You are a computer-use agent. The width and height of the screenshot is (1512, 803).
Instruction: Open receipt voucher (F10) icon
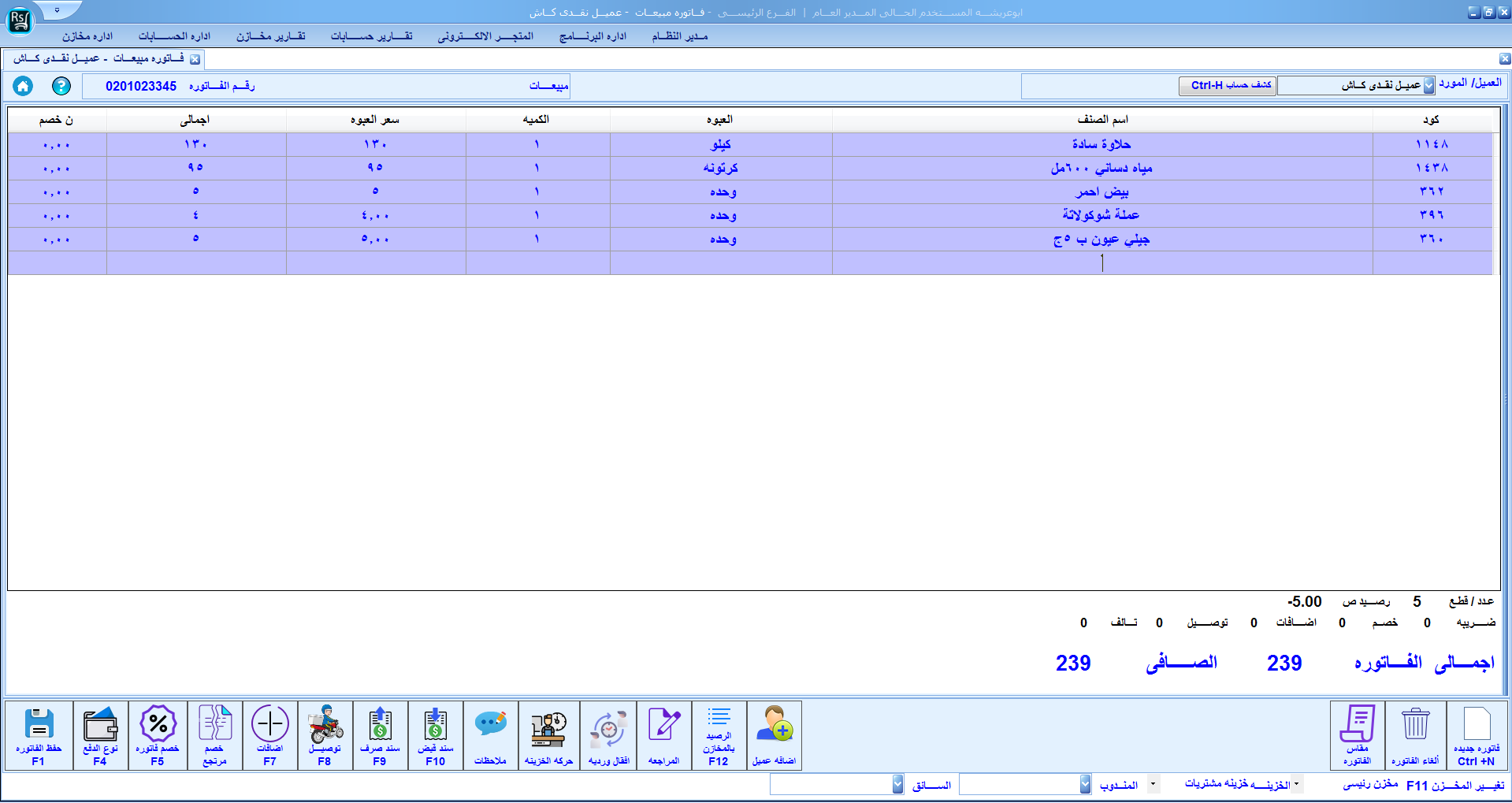[436, 736]
